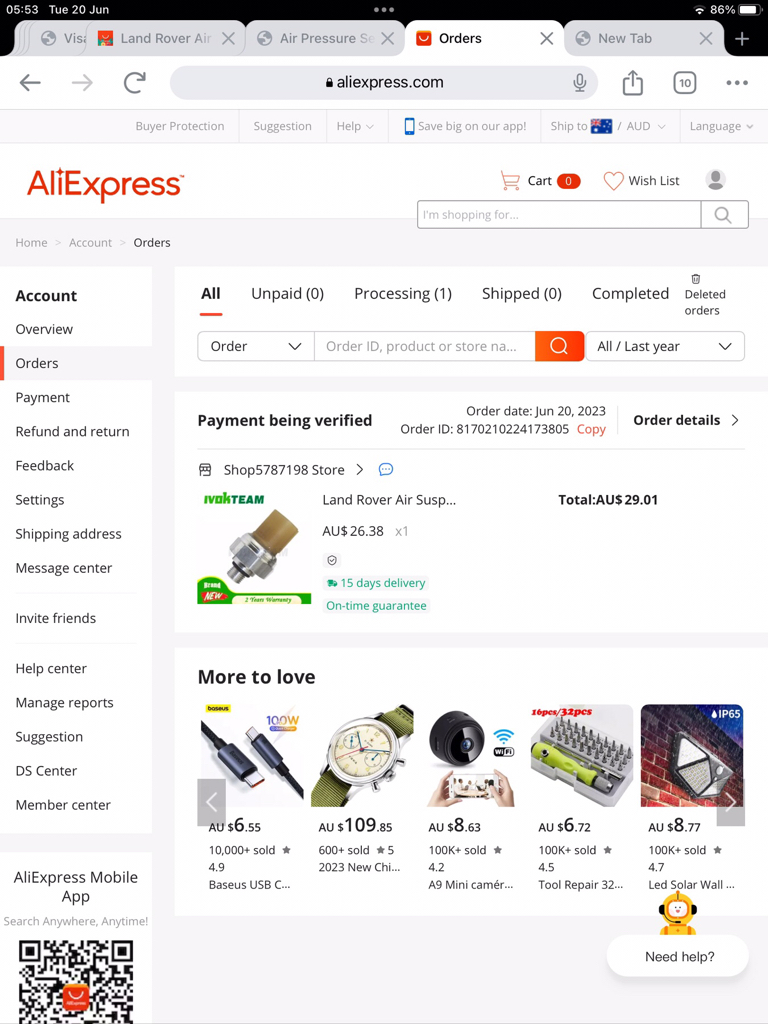This screenshot has height=1024, width=768.
Task: Tap the browser share icon
Action: click(632, 82)
